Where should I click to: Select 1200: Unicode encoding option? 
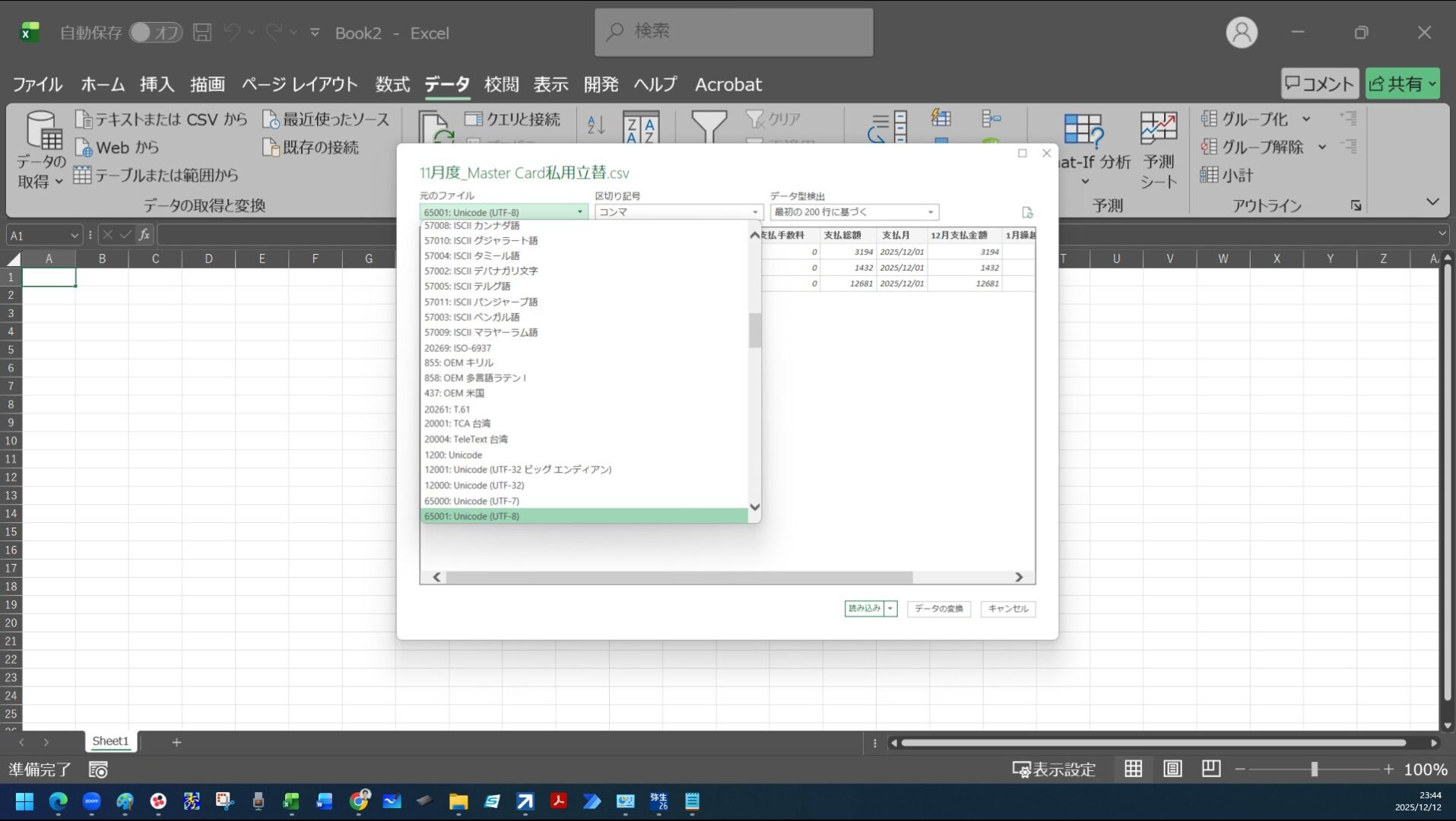point(453,455)
